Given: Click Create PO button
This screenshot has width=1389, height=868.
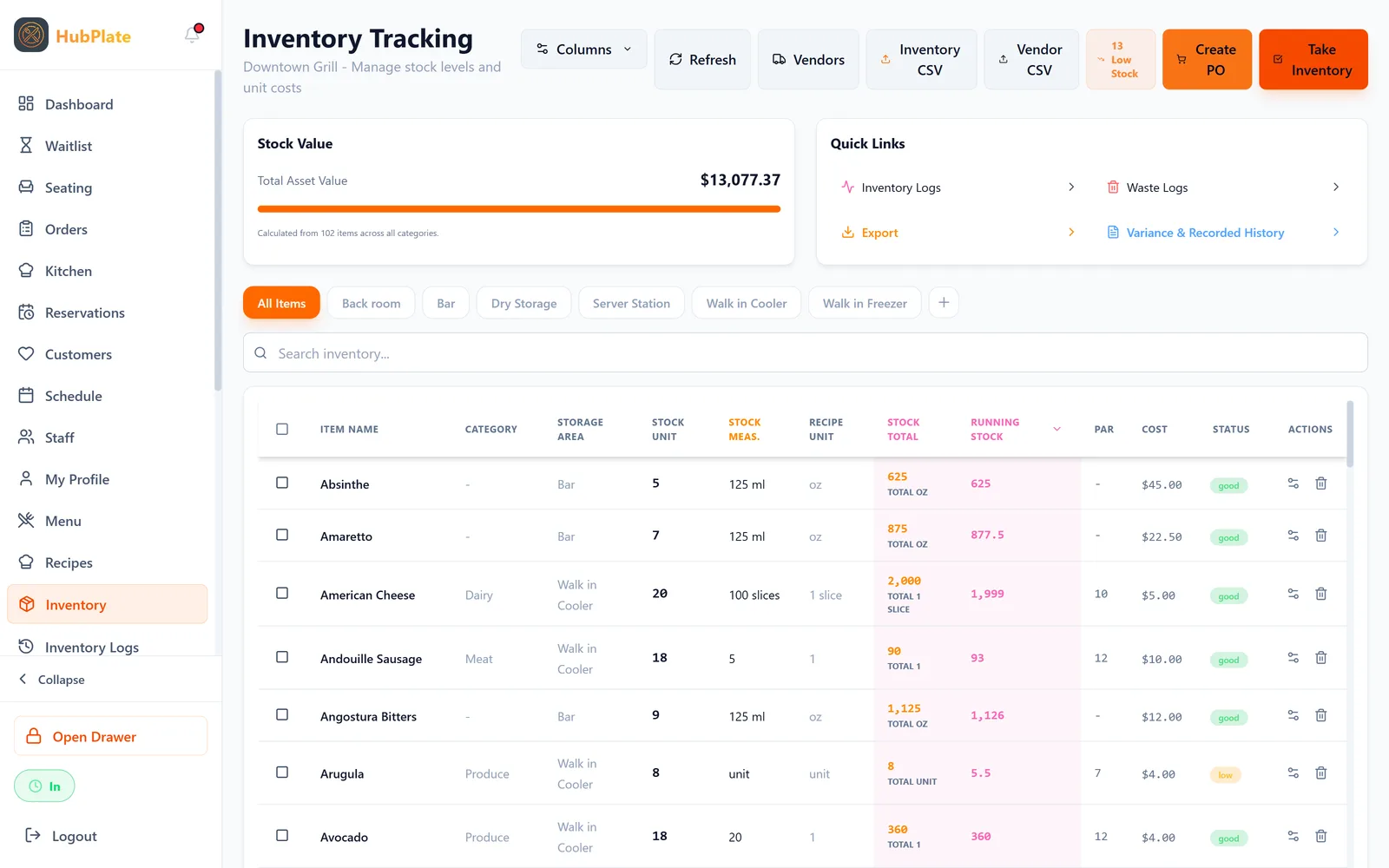Looking at the screenshot, I should click(1207, 59).
